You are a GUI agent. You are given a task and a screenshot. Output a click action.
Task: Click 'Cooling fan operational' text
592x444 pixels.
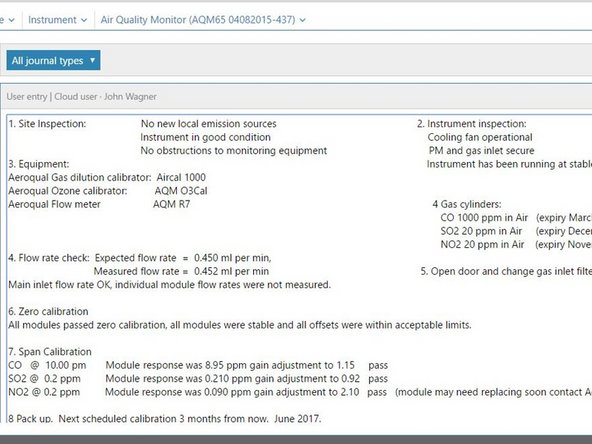point(480,137)
